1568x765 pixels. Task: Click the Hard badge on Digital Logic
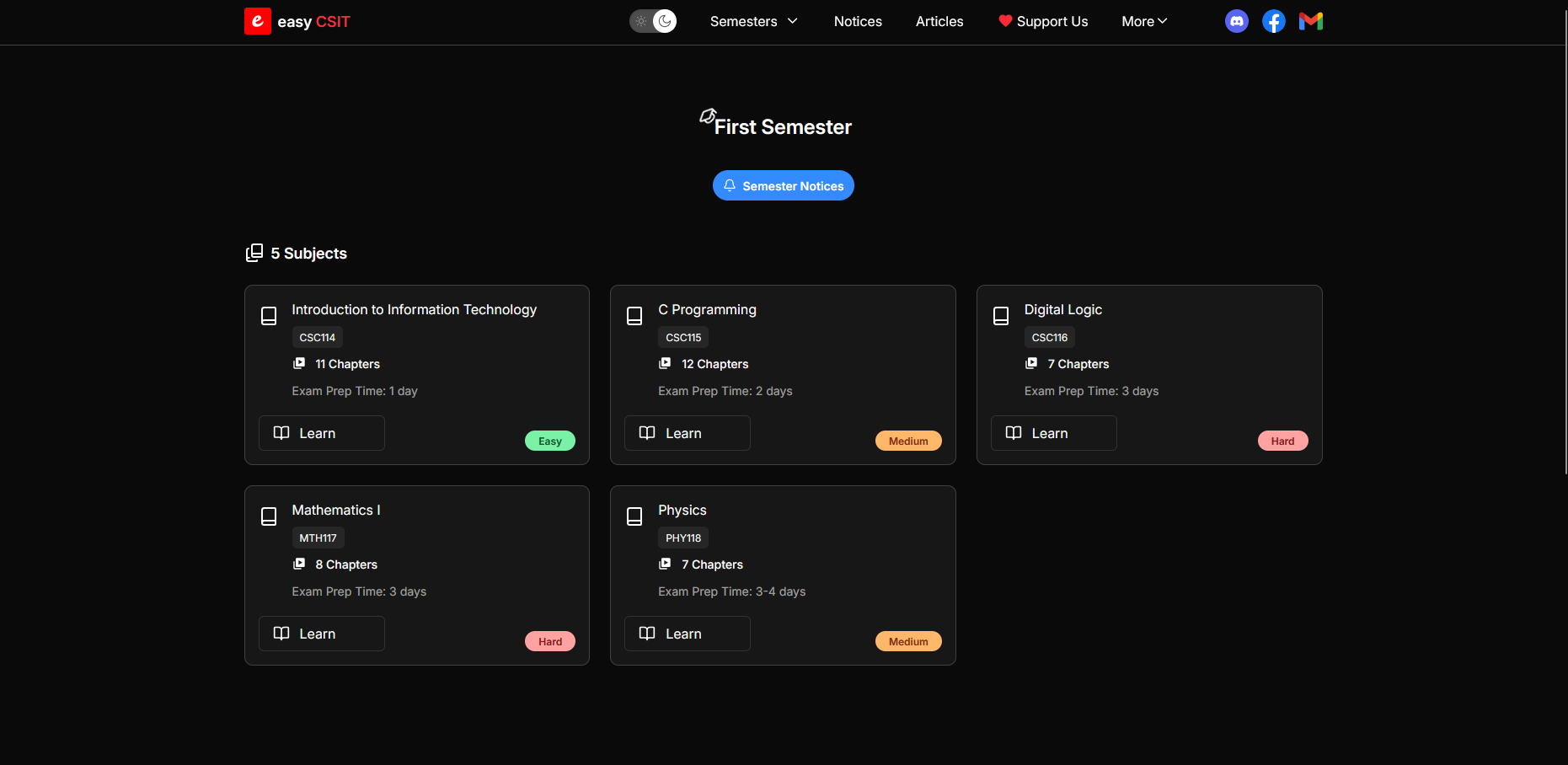pos(1282,441)
